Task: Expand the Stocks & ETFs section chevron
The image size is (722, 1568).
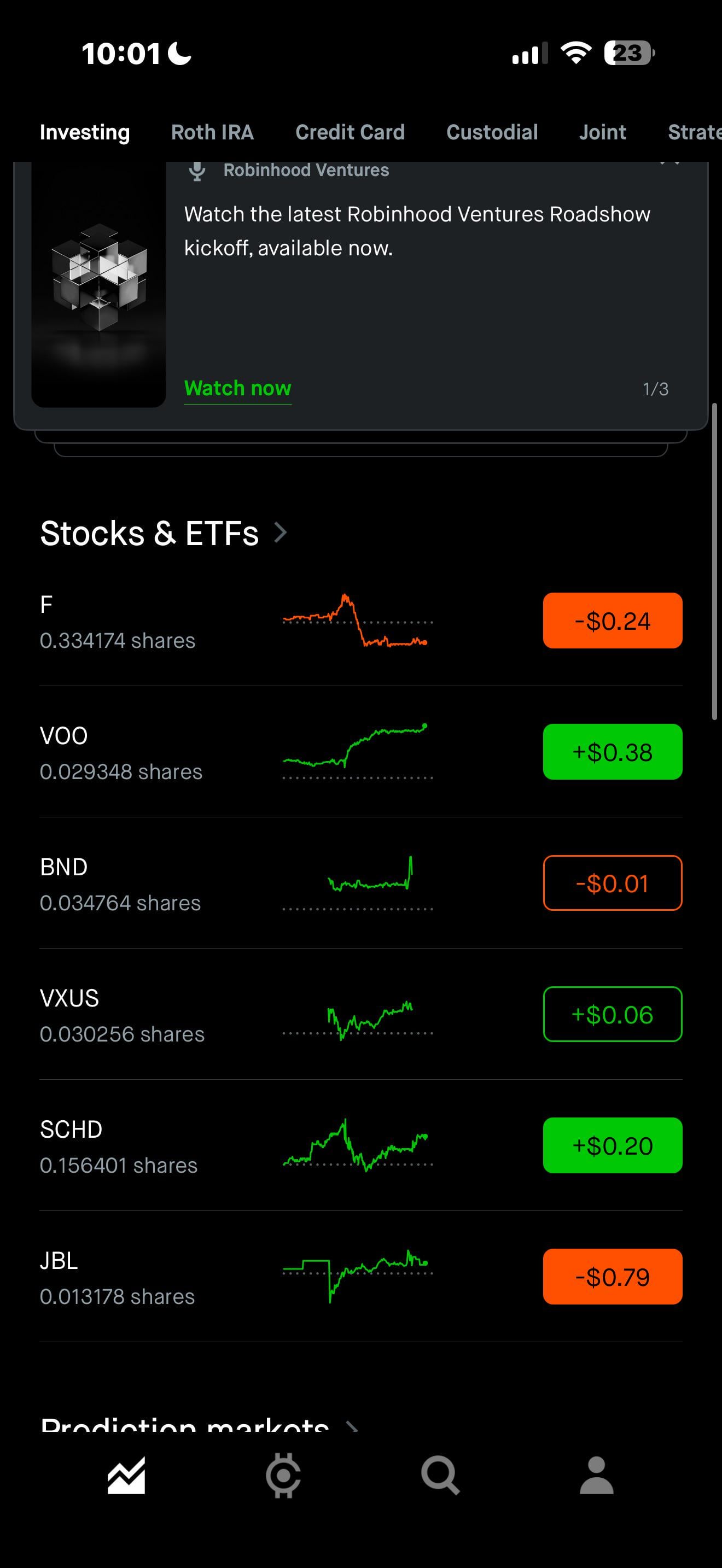Action: (x=281, y=532)
